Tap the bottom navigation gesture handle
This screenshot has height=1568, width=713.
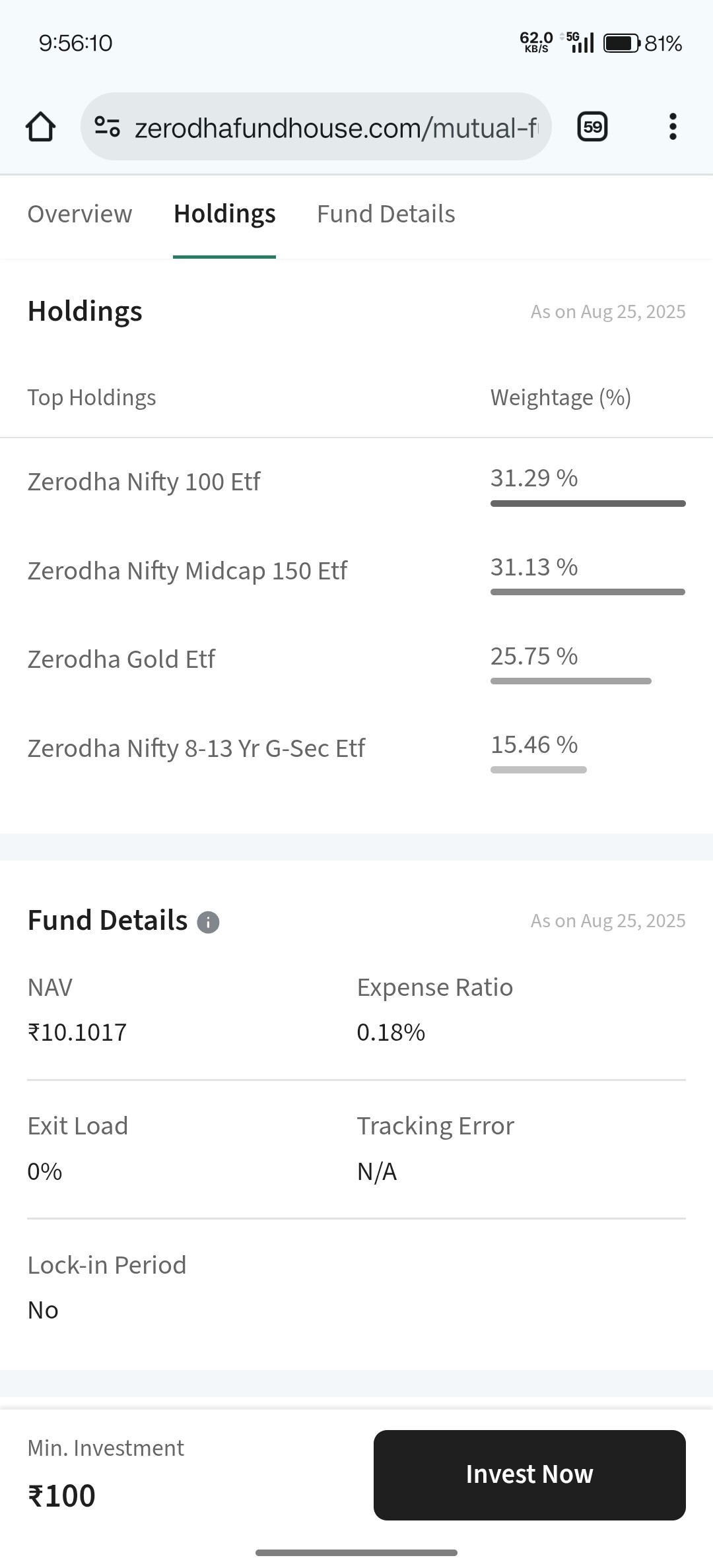pos(356,1553)
